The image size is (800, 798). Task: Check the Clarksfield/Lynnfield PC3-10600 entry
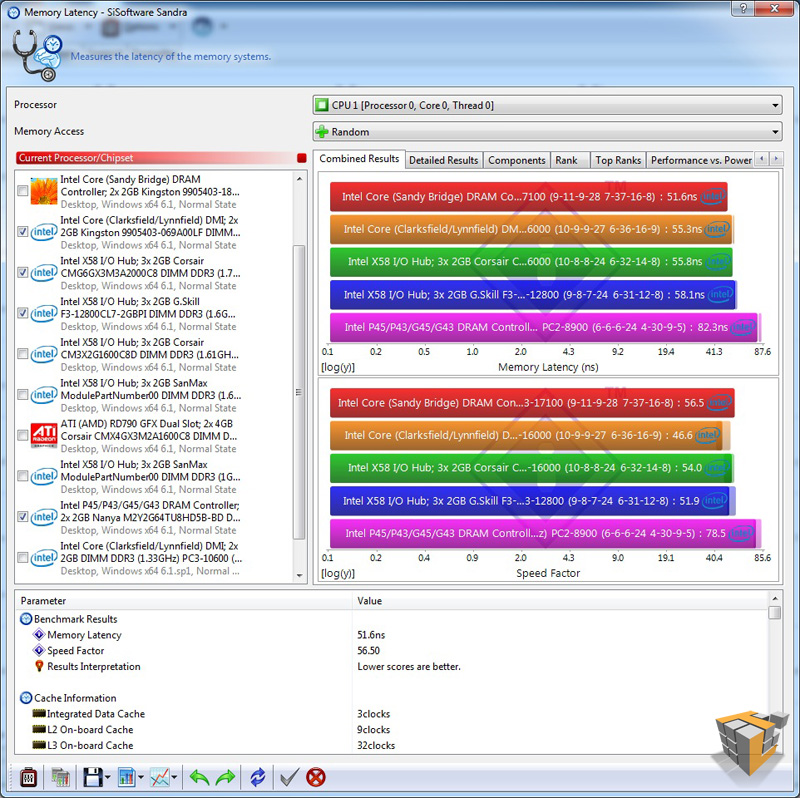[22, 557]
